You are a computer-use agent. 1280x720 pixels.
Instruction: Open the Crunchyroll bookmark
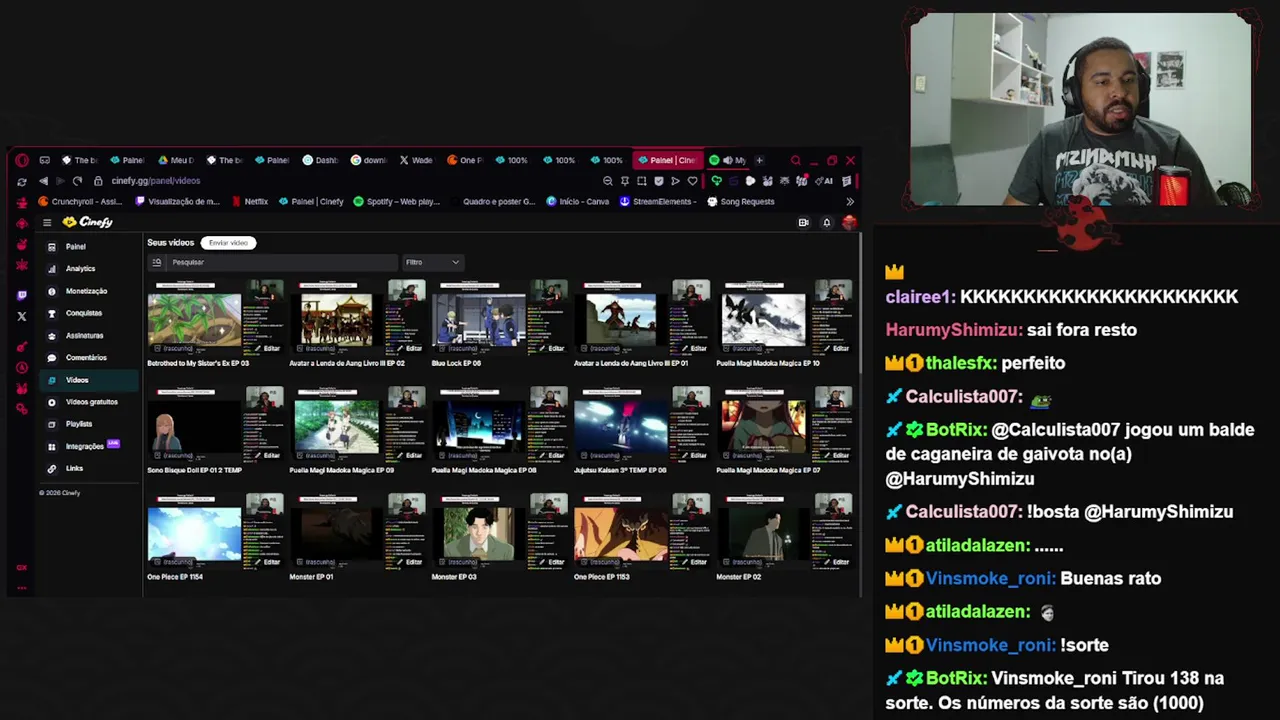[81, 201]
